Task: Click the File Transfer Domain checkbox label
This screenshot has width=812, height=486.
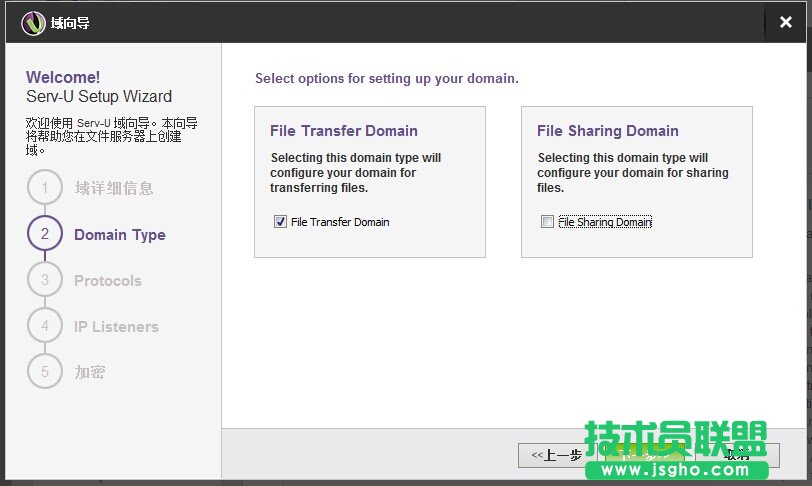Action: [x=339, y=222]
